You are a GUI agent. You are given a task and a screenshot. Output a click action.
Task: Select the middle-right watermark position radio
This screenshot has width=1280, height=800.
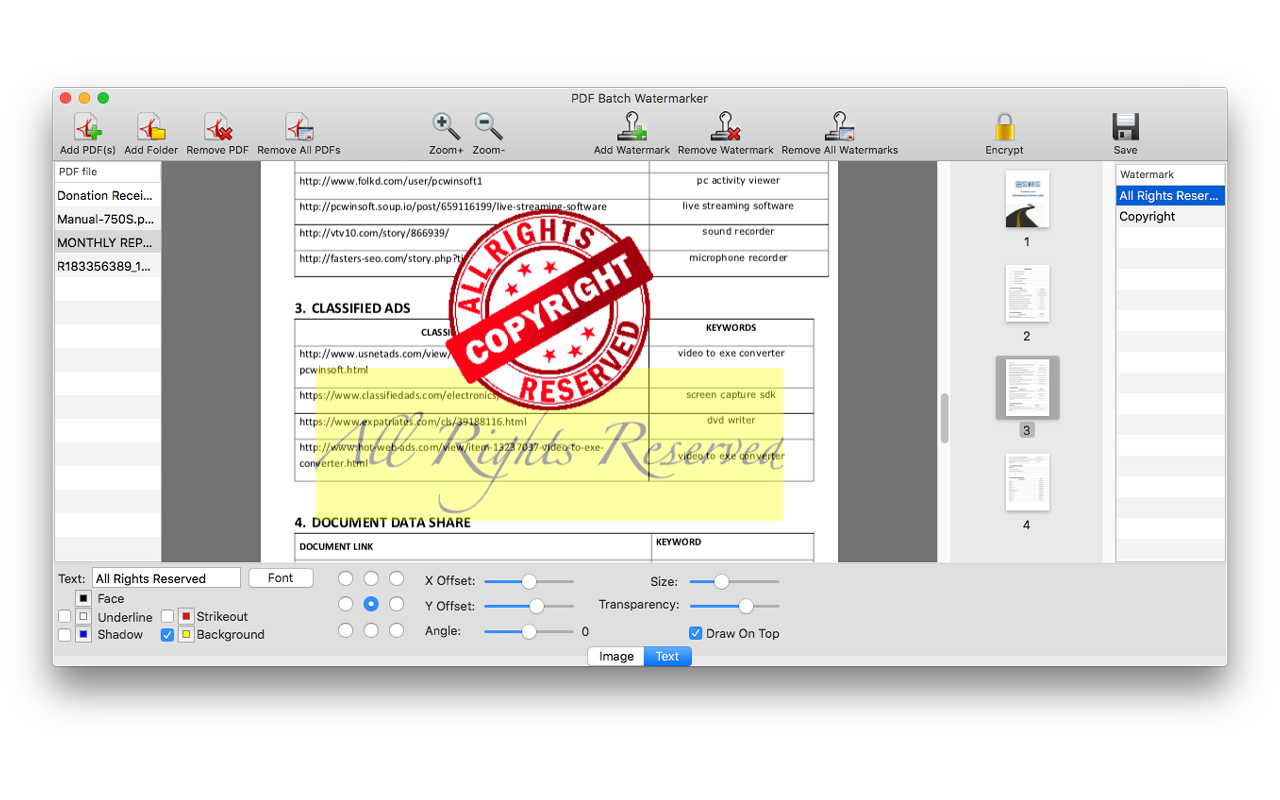(396, 604)
